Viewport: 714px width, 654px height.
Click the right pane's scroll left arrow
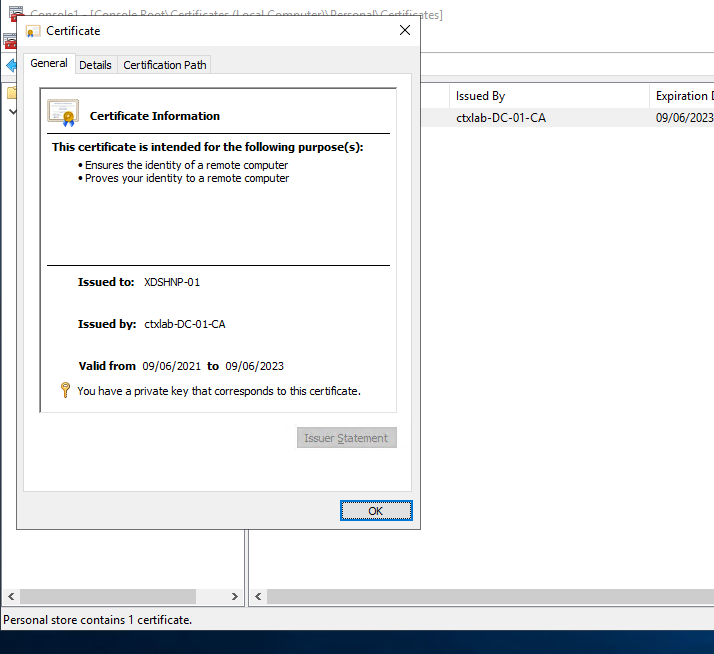click(x=257, y=597)
